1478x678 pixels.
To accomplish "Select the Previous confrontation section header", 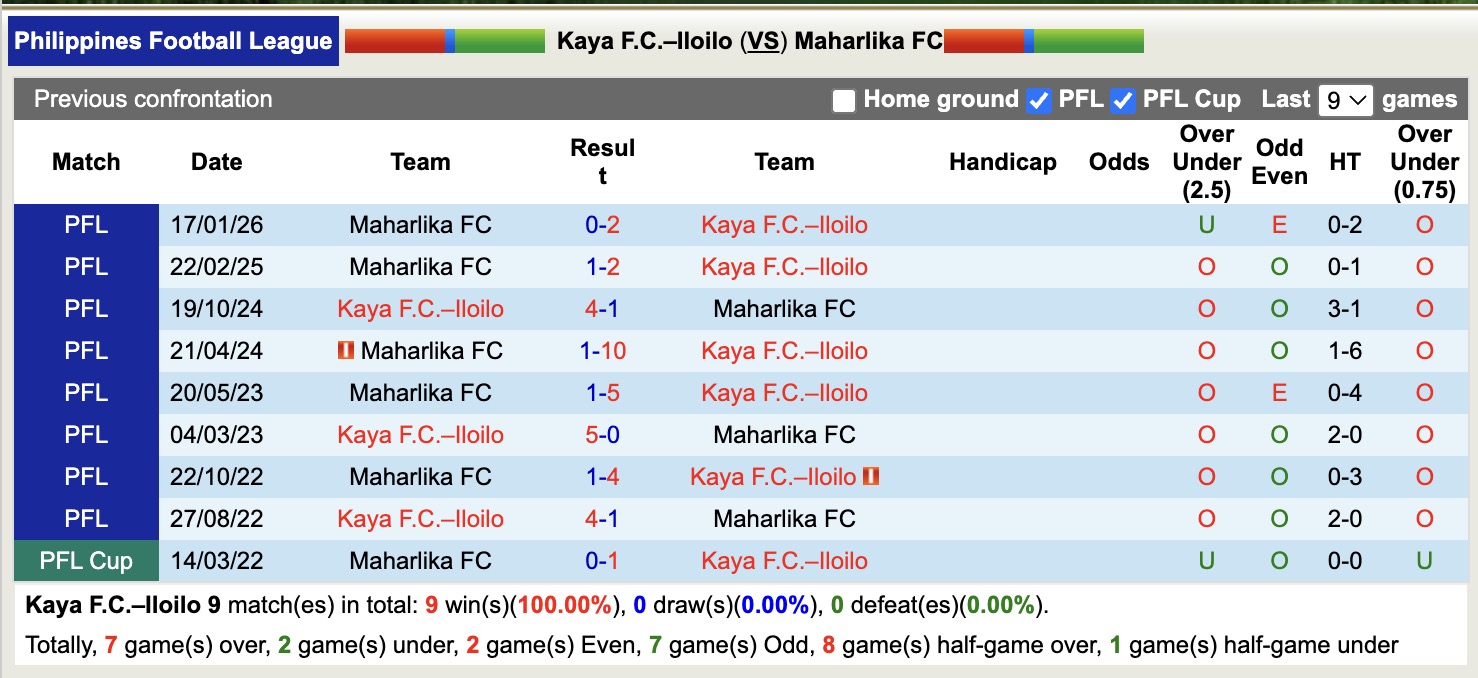I will tap(153, 99).
